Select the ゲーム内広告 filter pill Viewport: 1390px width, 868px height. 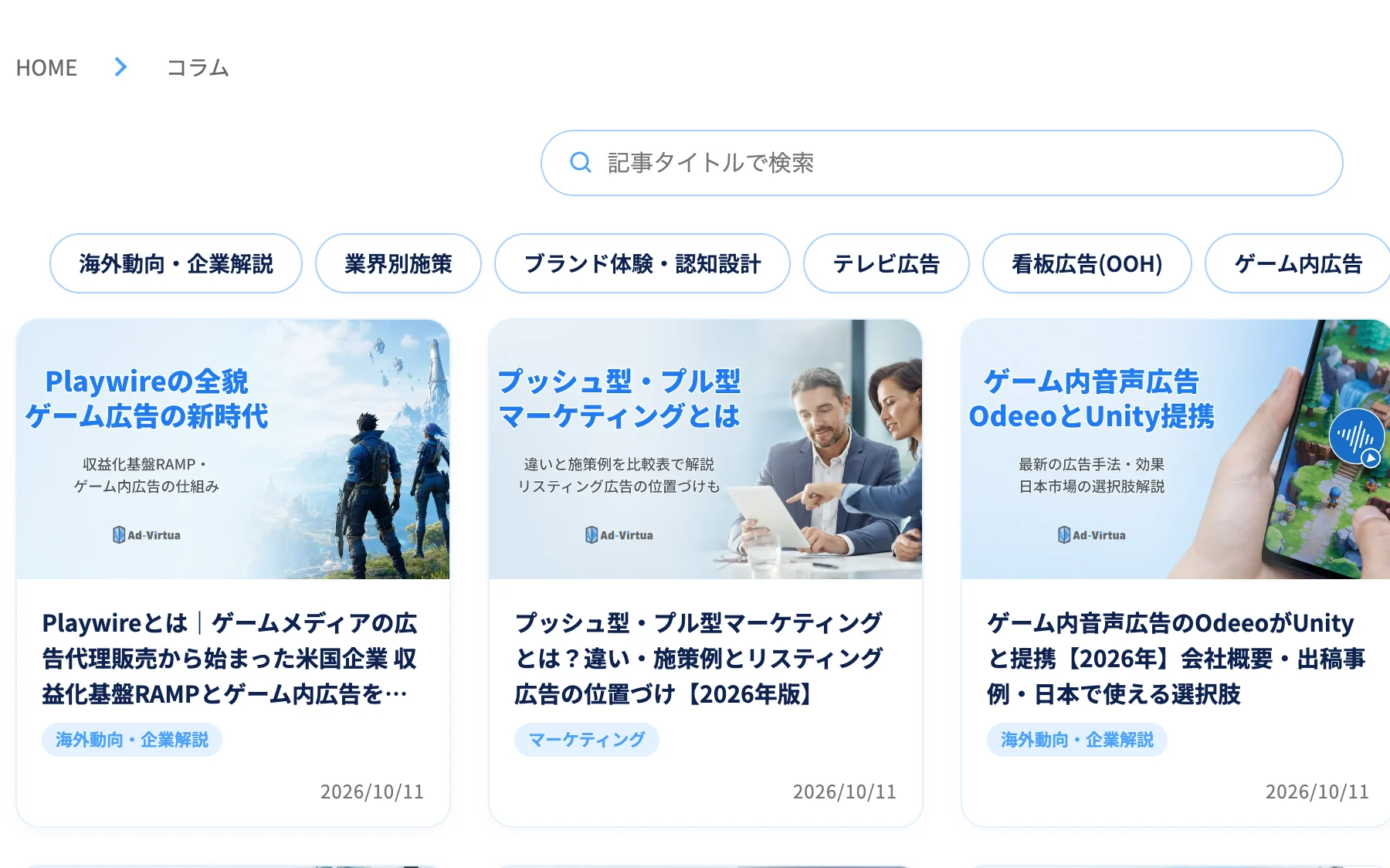point(1298,263)
